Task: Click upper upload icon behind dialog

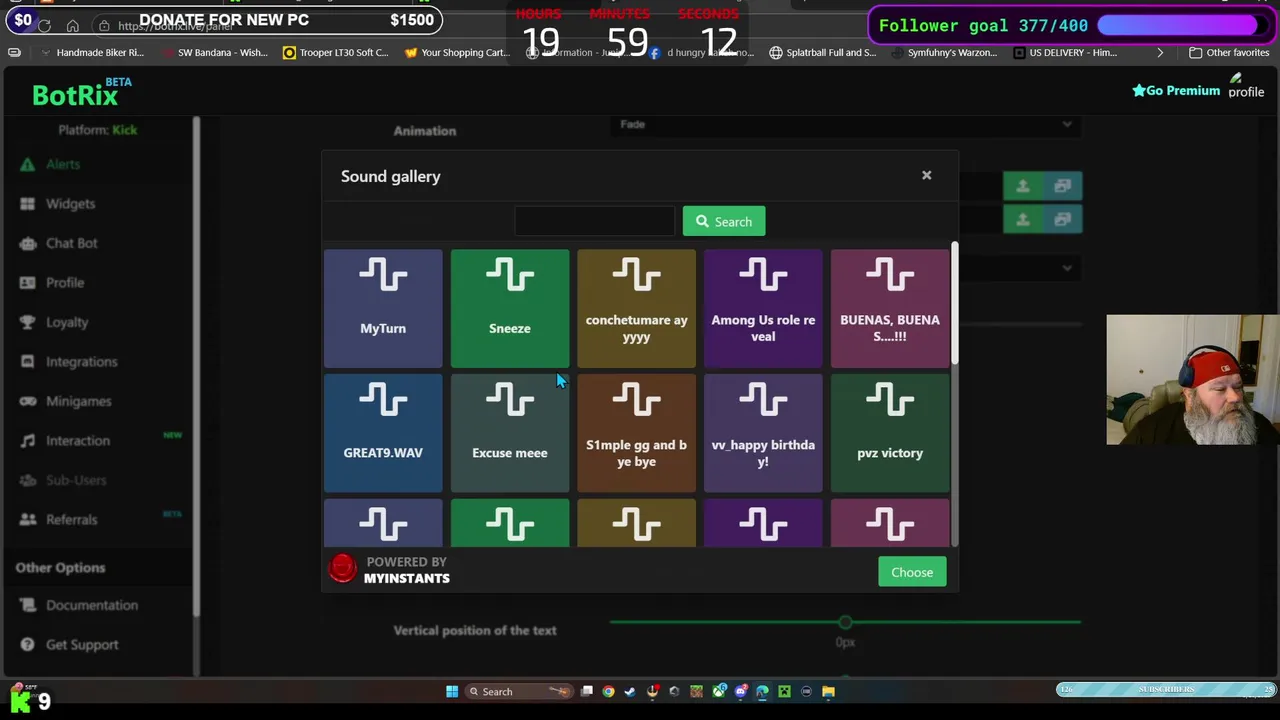Action: tap(1023, 186)
